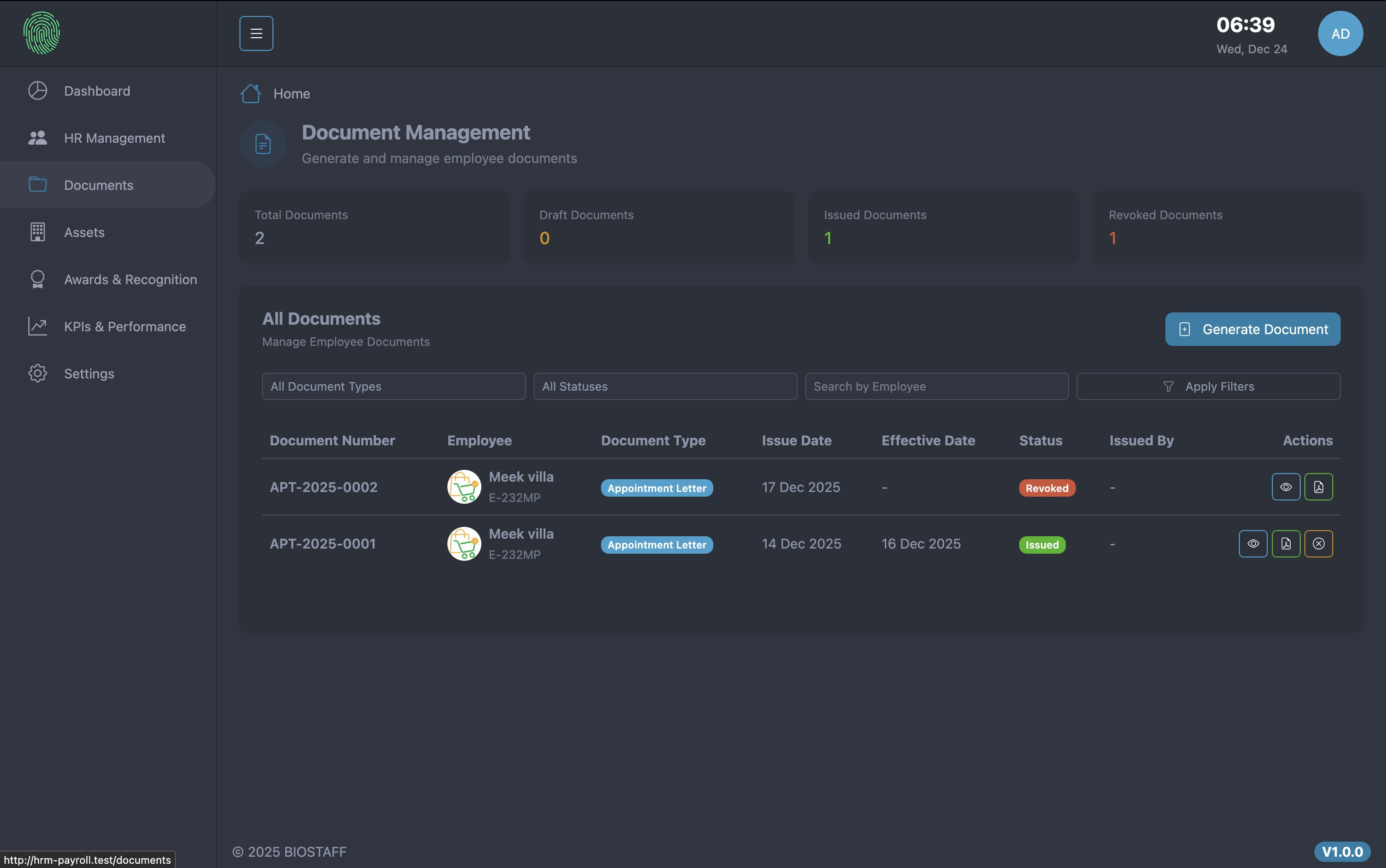Expand the All Document Types dropdown
The height and width of the screenshot is (868, 1386).
click(x=393, y=386)
